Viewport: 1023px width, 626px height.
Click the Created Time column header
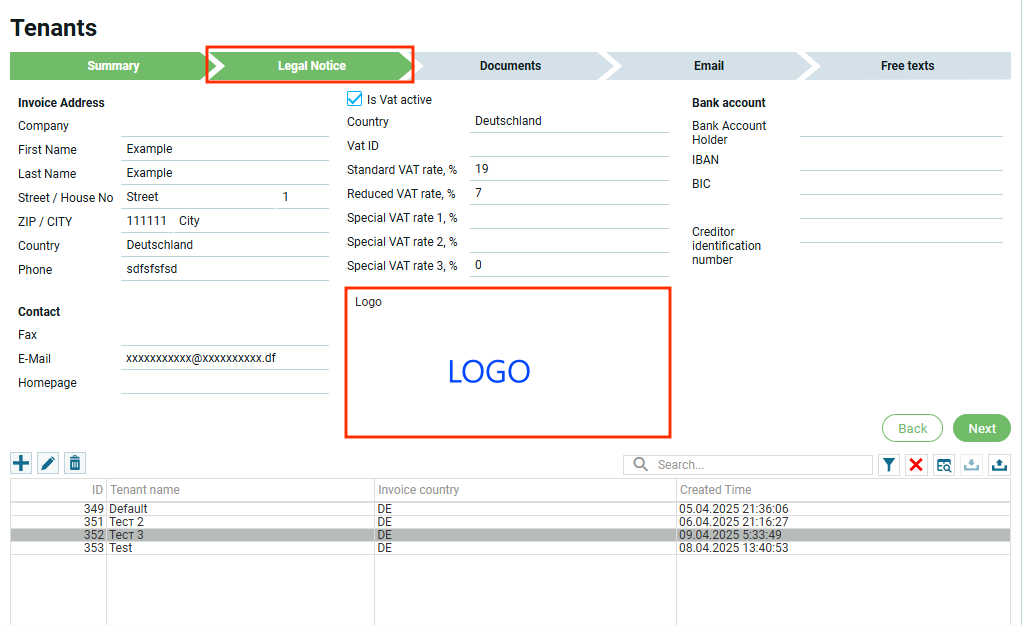click(x=715, y=490)
